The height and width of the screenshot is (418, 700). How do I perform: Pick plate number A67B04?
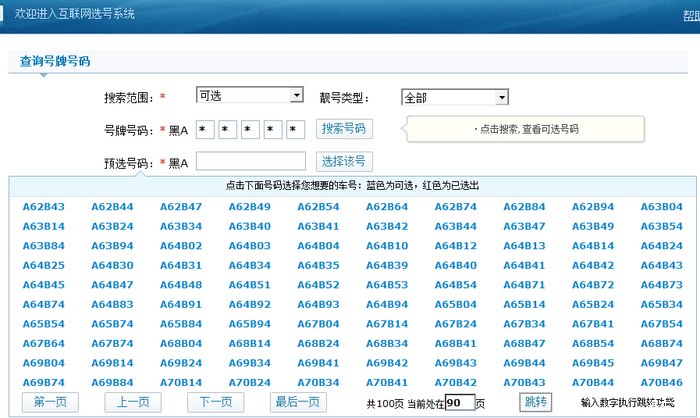click(x=318, y=324)
